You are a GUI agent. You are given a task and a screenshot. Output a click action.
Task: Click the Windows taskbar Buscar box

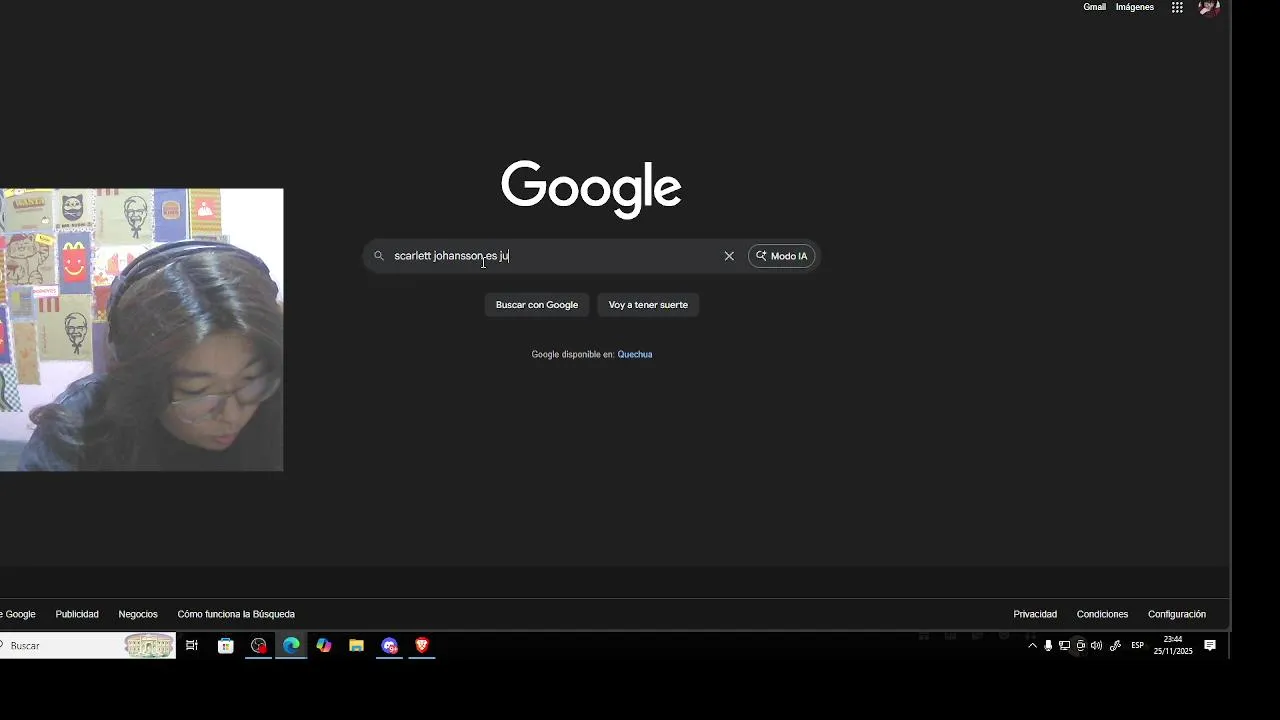click(88, 646)
